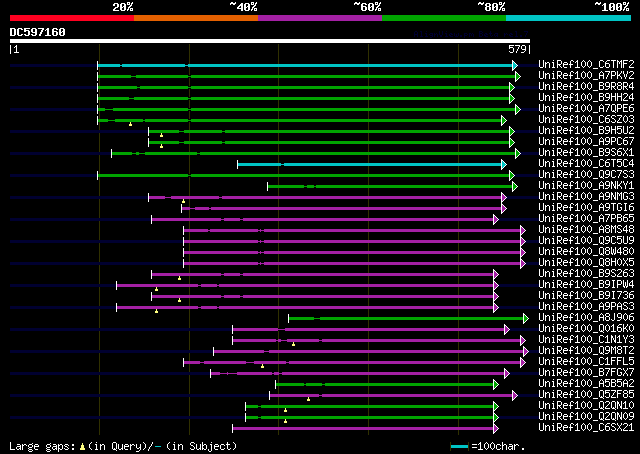The width and height of the screenshot is (640, 454).
Task: Select the UniRef100_C6SX21 label
Action: coord(586,428)
